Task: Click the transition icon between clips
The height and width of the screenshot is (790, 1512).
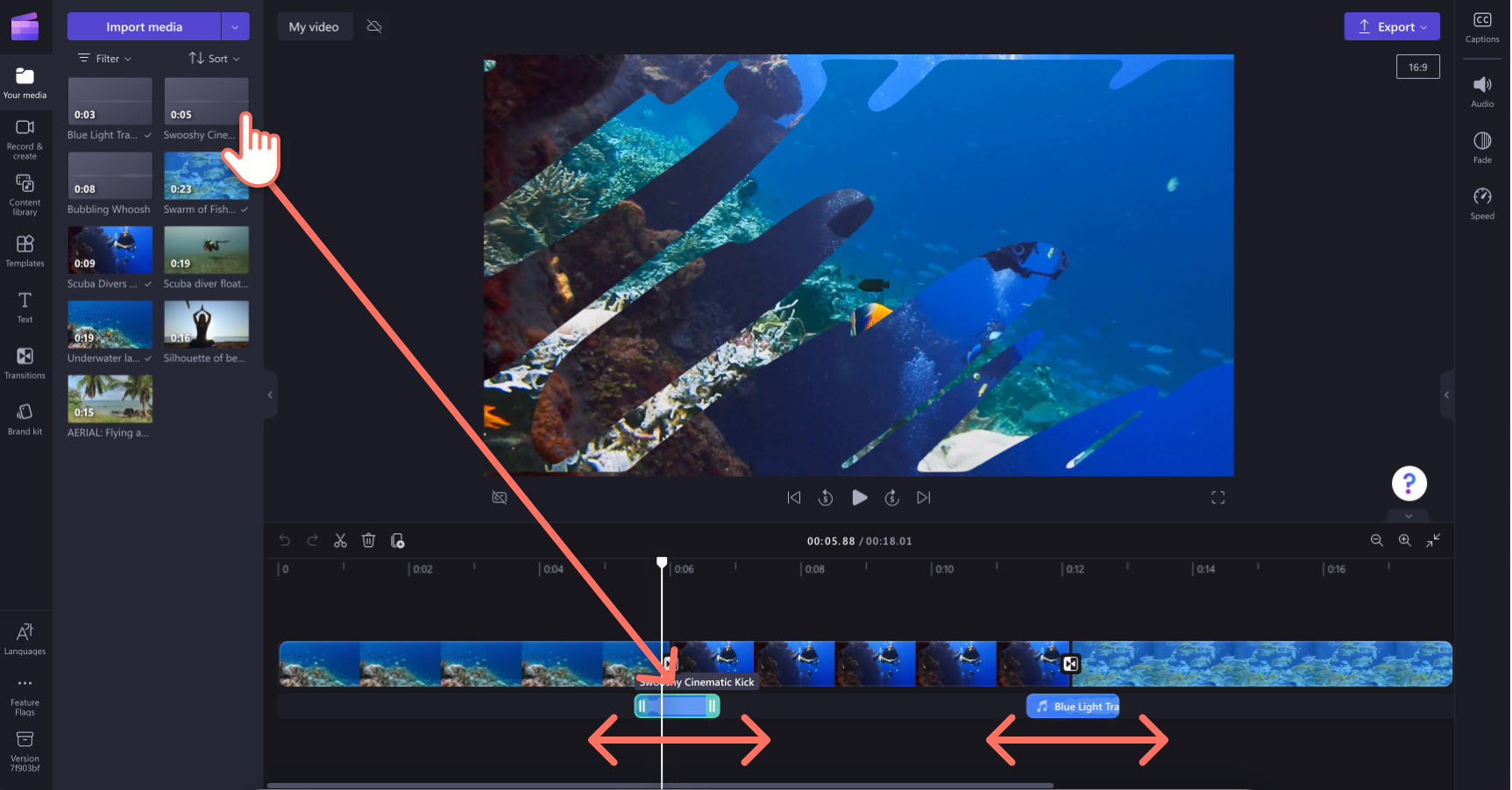Action: click(1070, 664)
